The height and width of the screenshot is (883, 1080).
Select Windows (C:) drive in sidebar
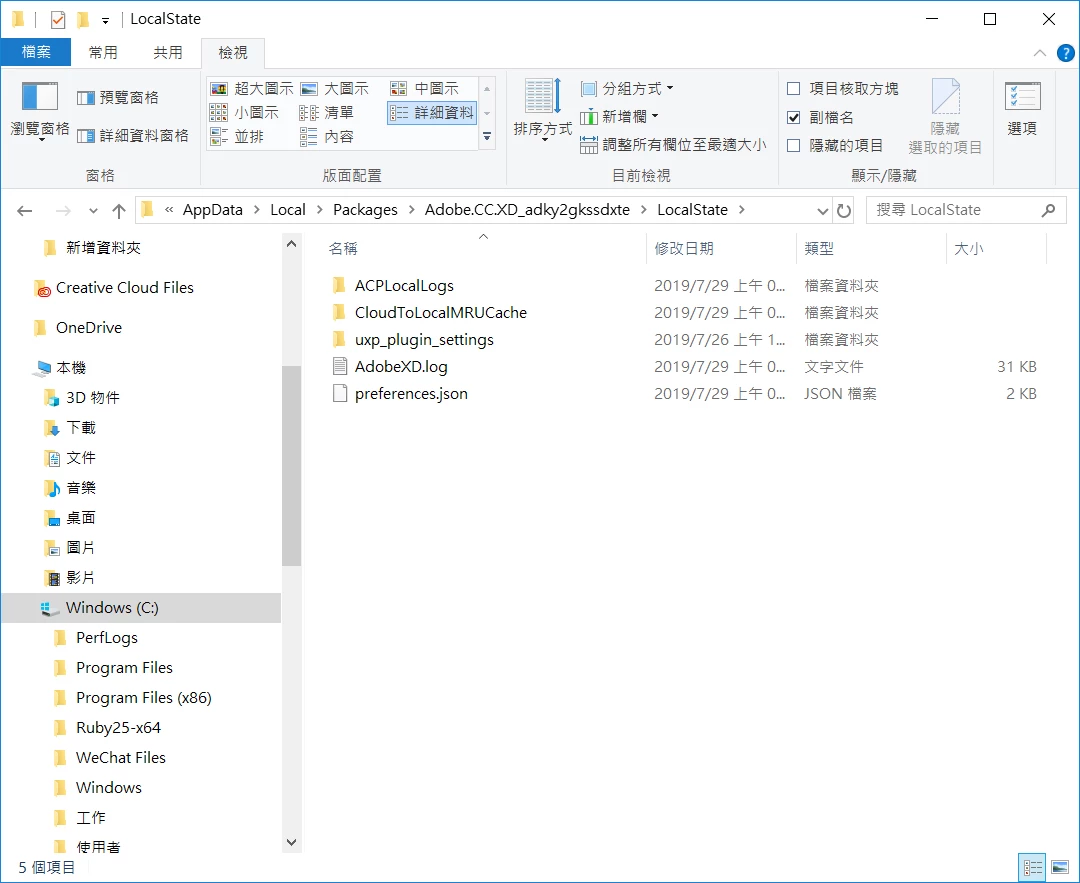pyautogui.click(x=141, y=607)
